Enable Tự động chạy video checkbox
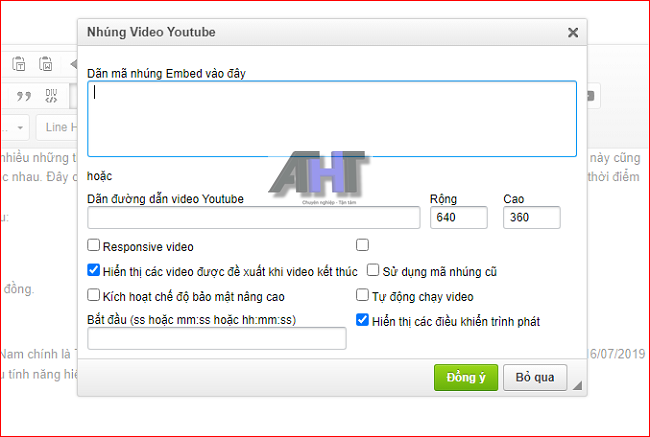The image size is (650, 437). click(x=362, y=295)
